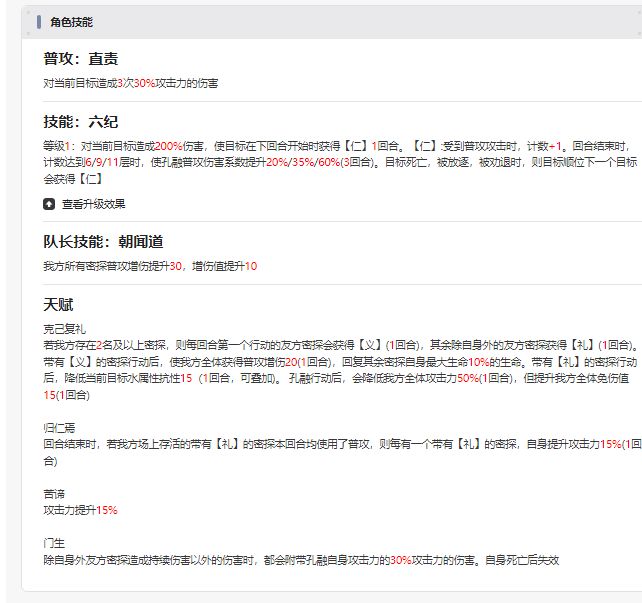Select the 天赋 section heading

58,305
